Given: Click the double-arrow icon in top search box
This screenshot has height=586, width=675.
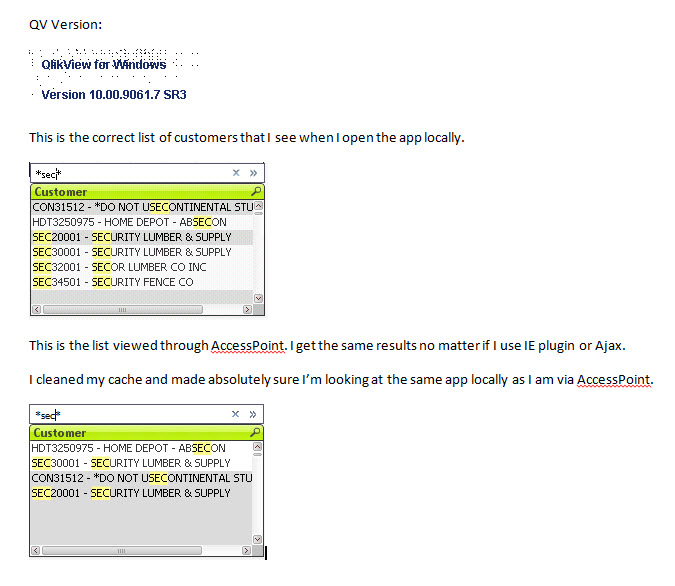Looking at the screenshot, I should click(x=253, y=173).
